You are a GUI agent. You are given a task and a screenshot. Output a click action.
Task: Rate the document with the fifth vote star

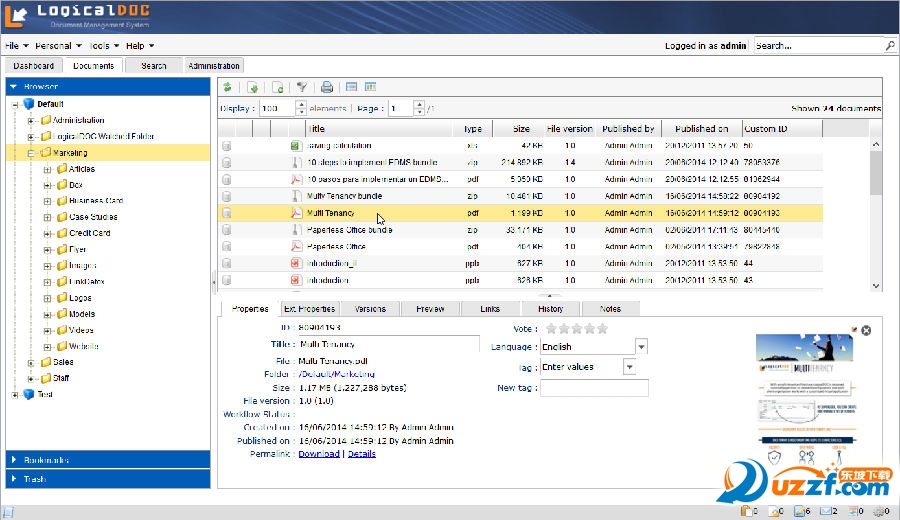click(x=602, y=328)
